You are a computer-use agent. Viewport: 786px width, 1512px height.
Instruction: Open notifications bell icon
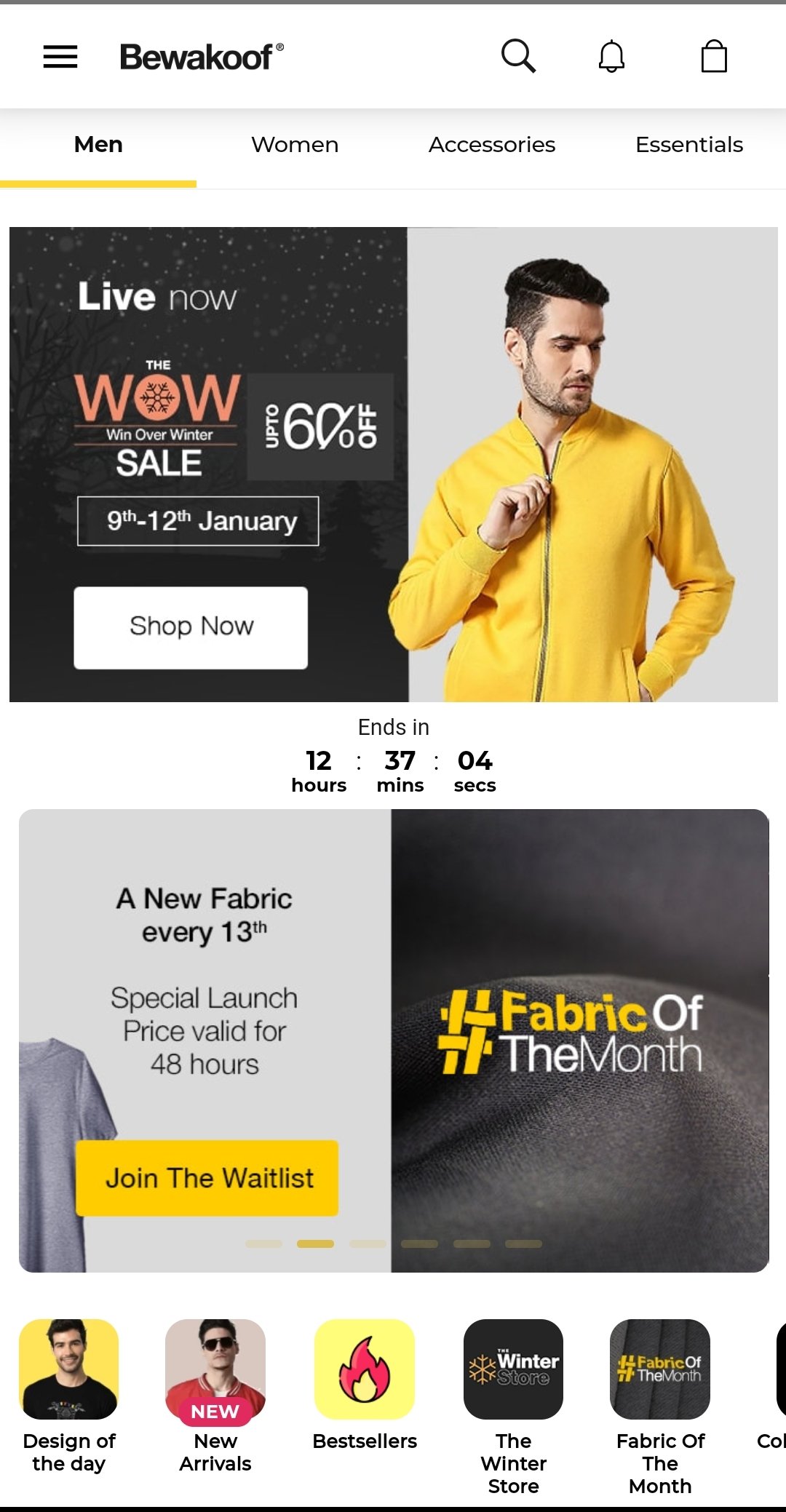612,56
